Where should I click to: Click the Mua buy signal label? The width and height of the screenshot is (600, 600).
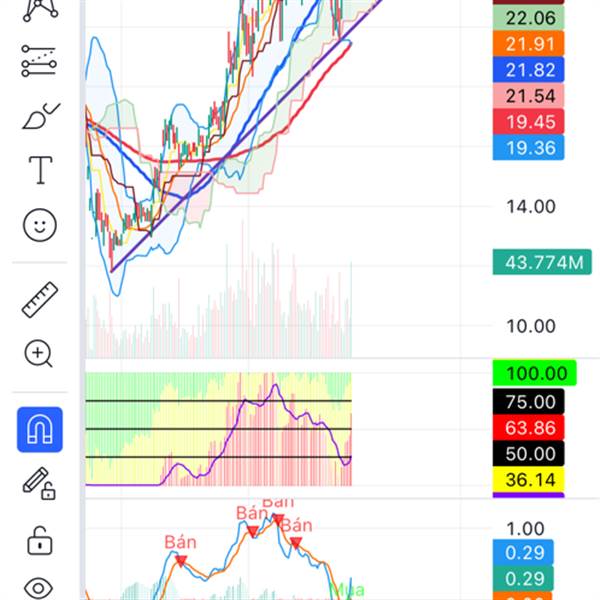[x=347, y=590]
